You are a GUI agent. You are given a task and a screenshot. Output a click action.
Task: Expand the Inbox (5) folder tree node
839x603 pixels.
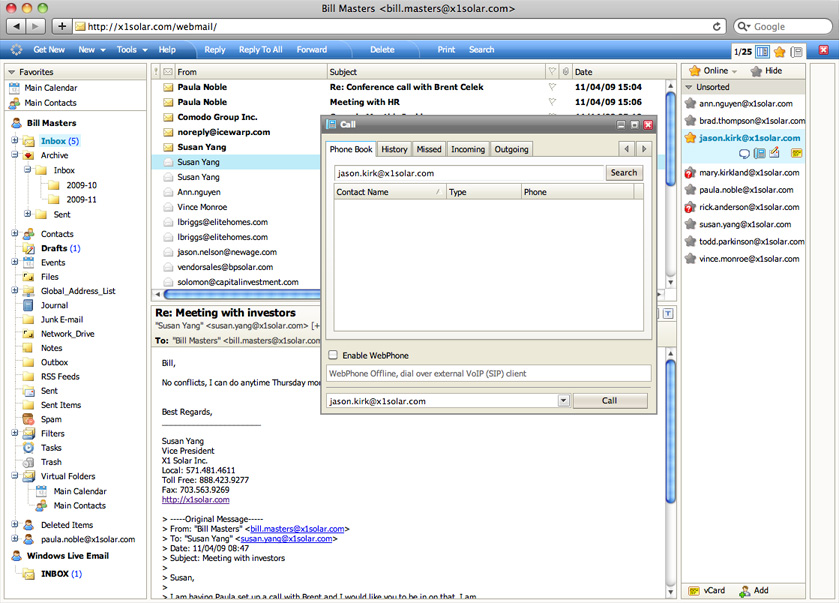pyautogui.click(x=15, y=141)
